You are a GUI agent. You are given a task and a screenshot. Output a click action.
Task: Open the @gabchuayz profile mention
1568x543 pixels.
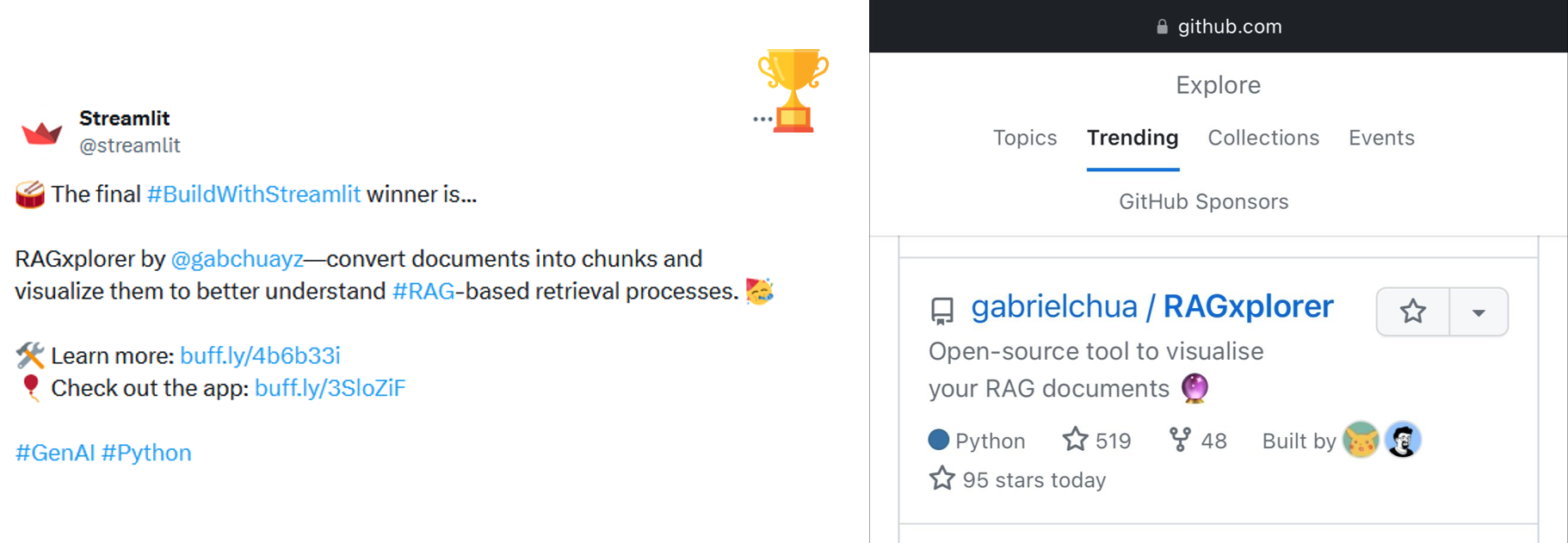(x=238, y=259)
